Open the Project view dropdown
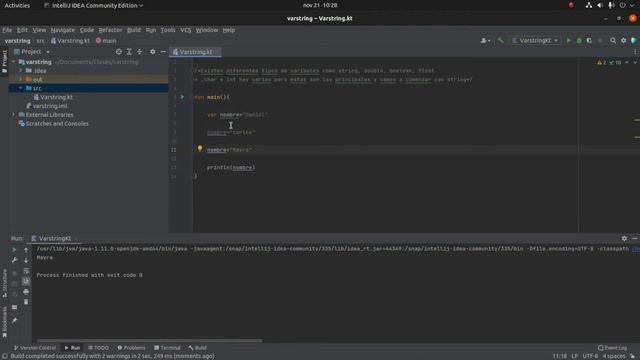 [32, 52]
